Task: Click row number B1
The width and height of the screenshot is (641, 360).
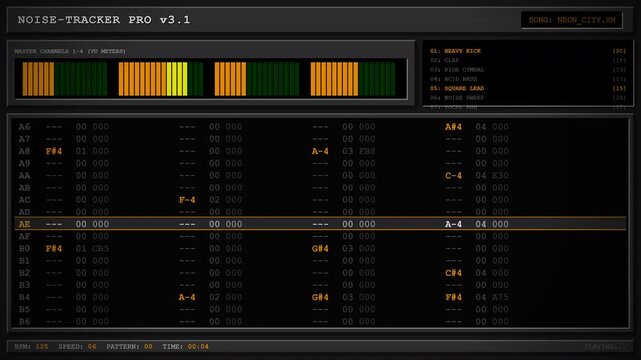Action: [25, 261]
